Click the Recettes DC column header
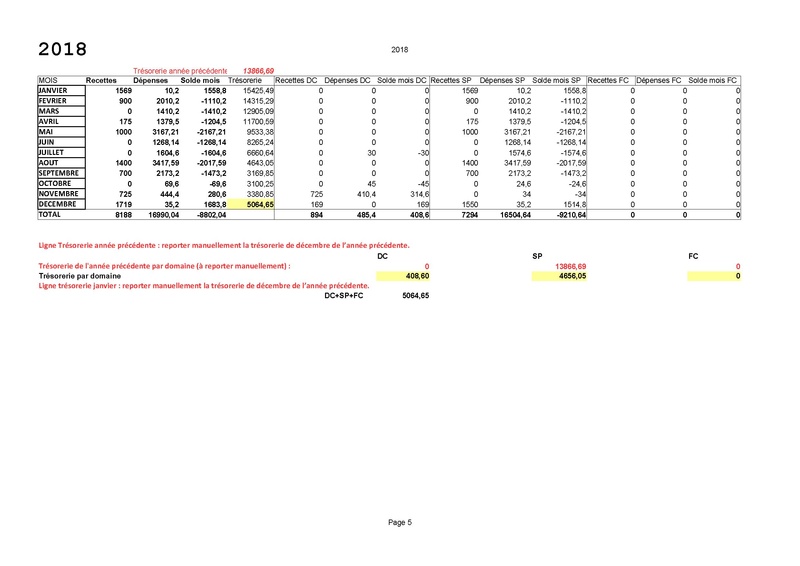800x566 pixels. tap(296, 80)
